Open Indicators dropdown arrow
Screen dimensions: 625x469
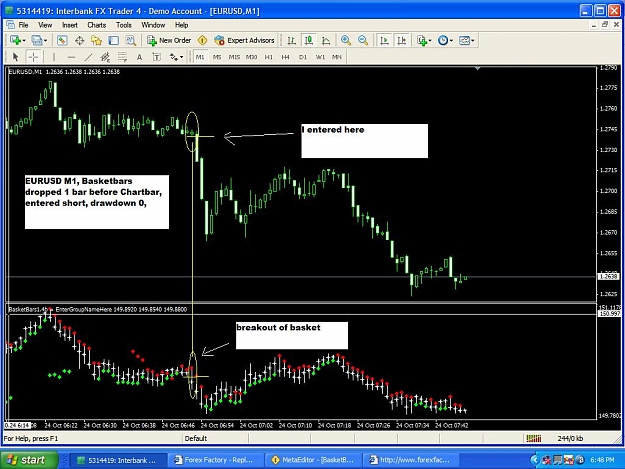tap(430, 41)
